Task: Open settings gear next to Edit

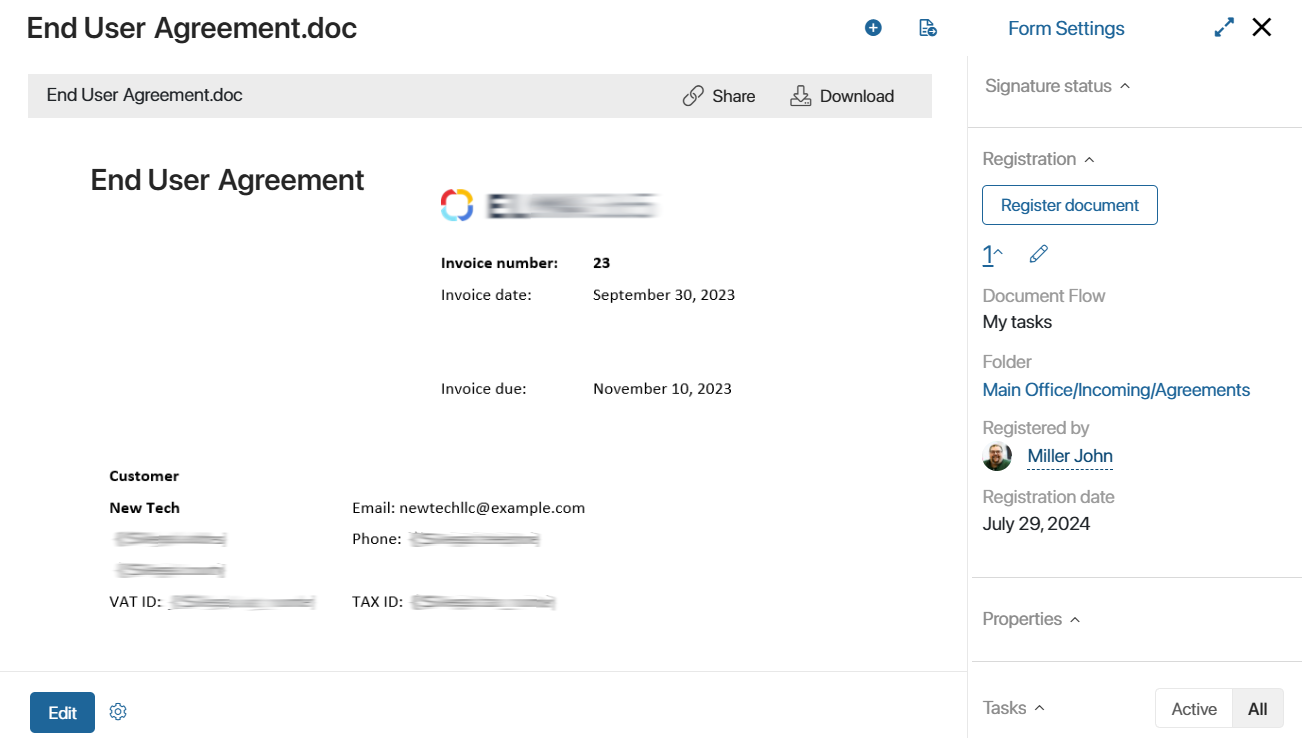Action: pos(118,712)
